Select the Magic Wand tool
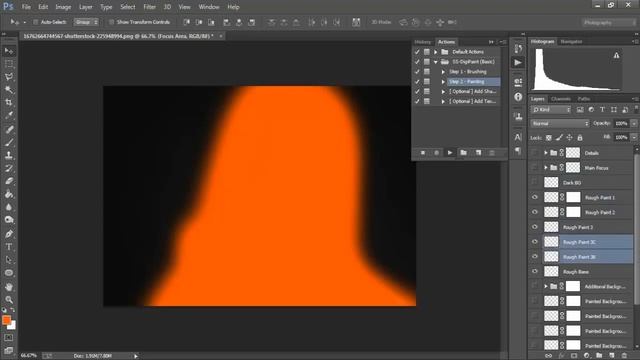This screenshot has height=360, width=640. (9, 89)
